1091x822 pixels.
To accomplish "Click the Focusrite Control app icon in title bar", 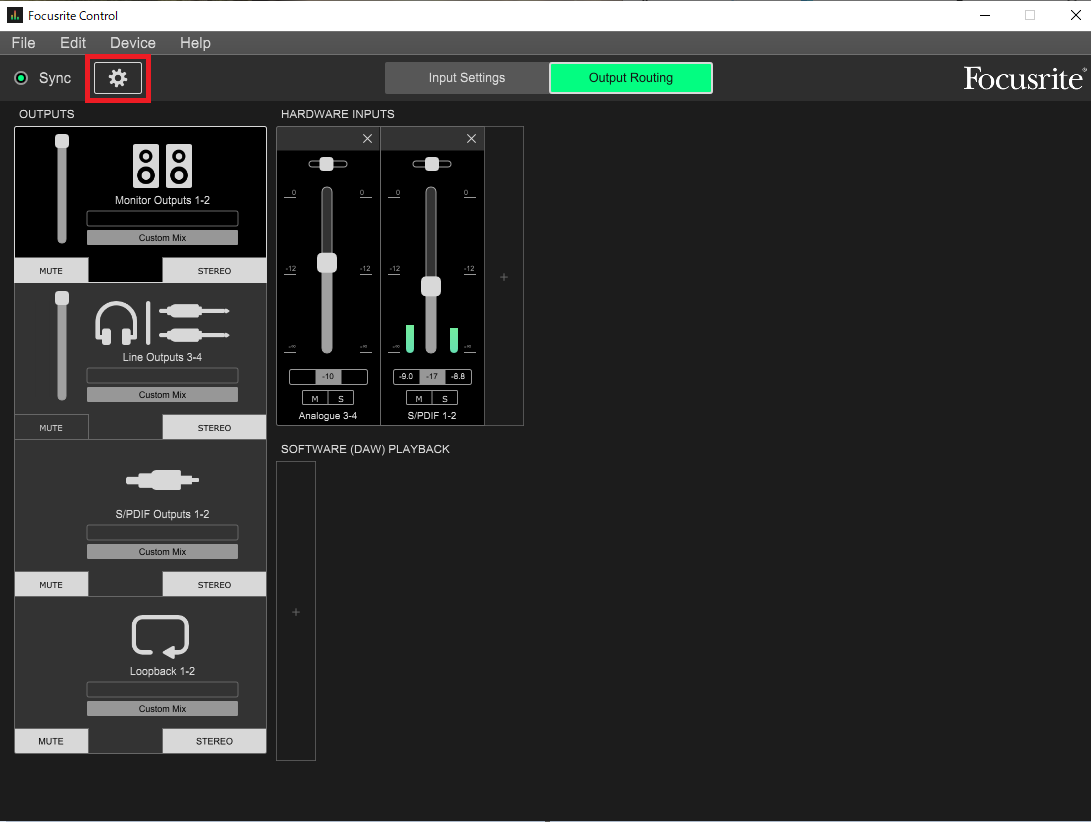I will point(15,15).
